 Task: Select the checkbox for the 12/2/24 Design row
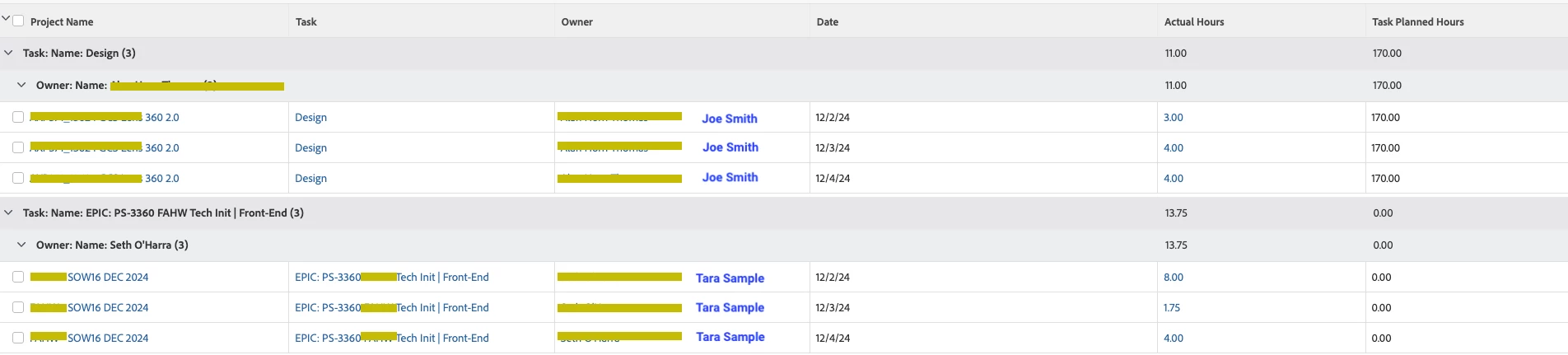pos(18,117)
